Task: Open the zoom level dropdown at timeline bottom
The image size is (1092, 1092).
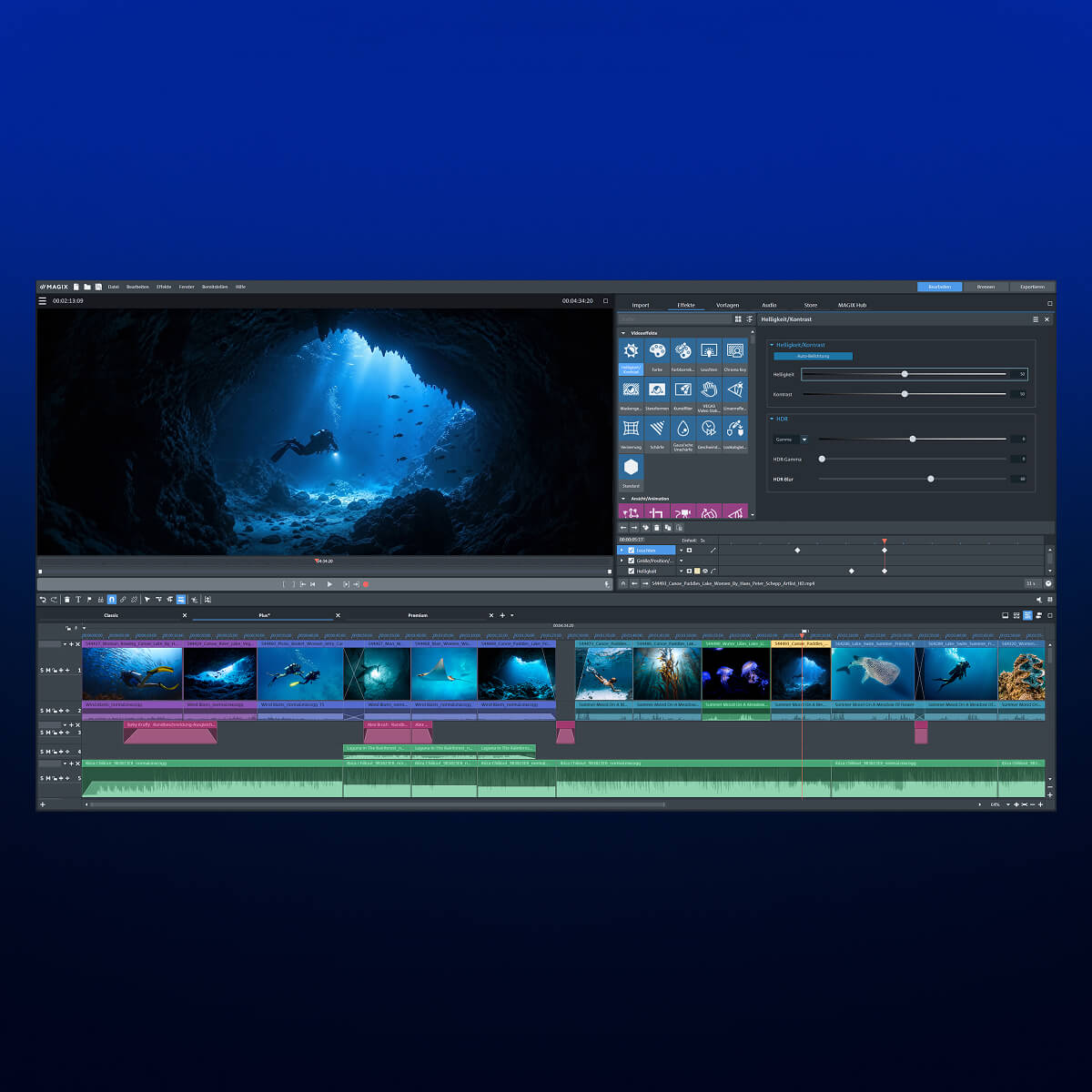Action: click(1008, 804)
